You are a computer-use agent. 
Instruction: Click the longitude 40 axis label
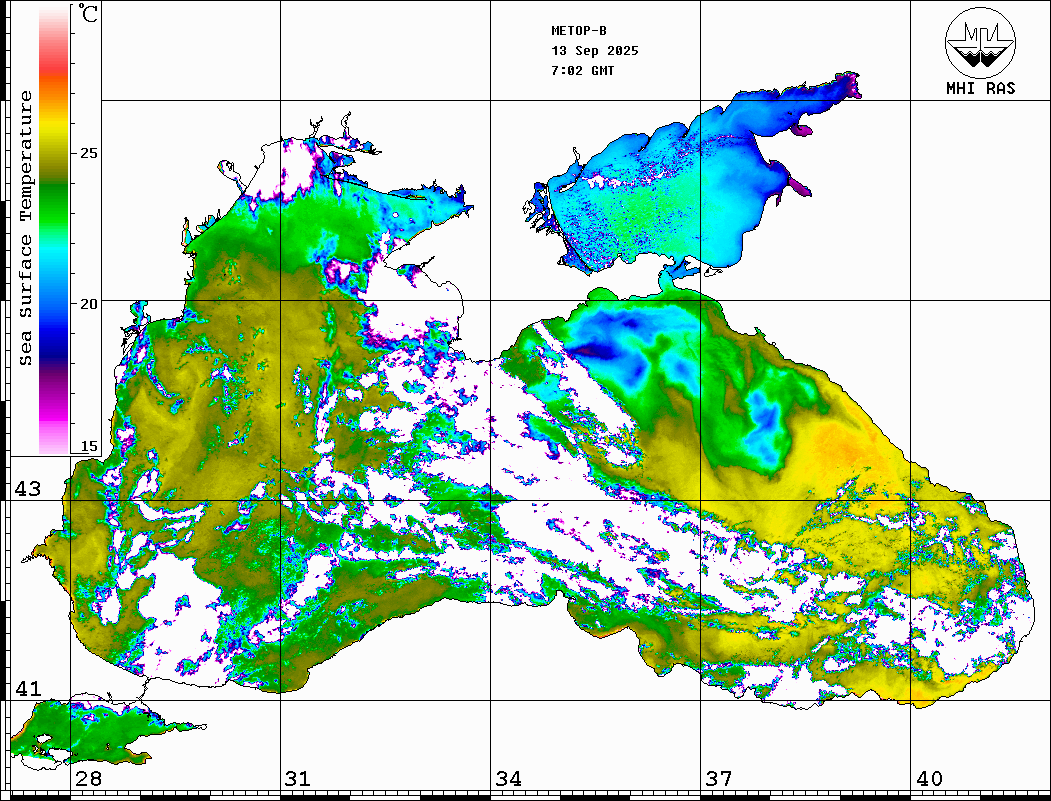pos(929,779)
